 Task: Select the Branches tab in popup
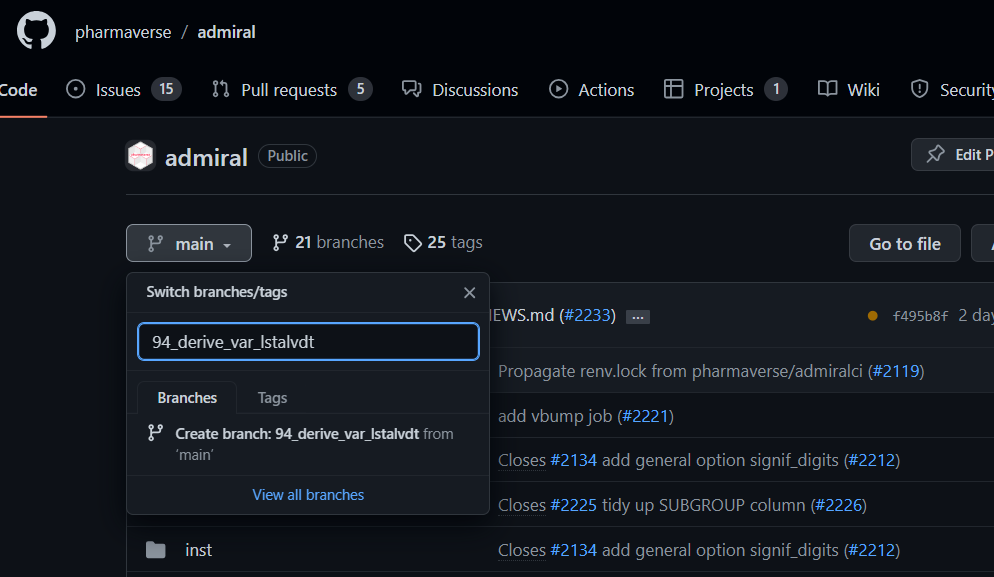coord(187,397)
